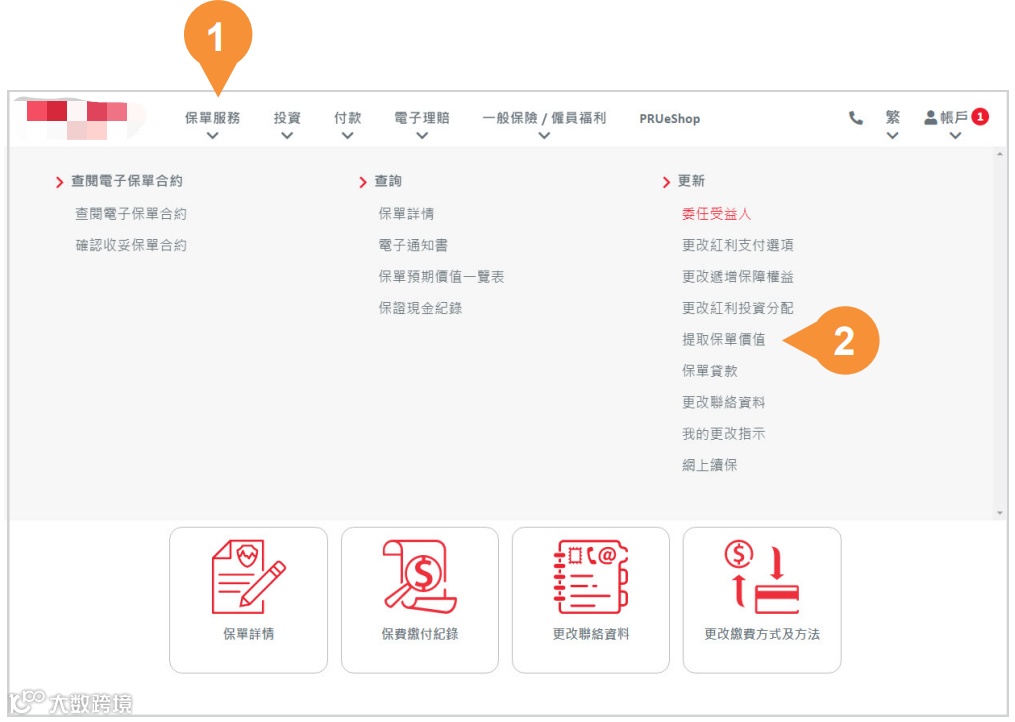The width and height of the screenshot is (1015, 722).
Task: Select PRUeShop in the navigation bar
Action: pyautogui.click(x=668, y=119)
